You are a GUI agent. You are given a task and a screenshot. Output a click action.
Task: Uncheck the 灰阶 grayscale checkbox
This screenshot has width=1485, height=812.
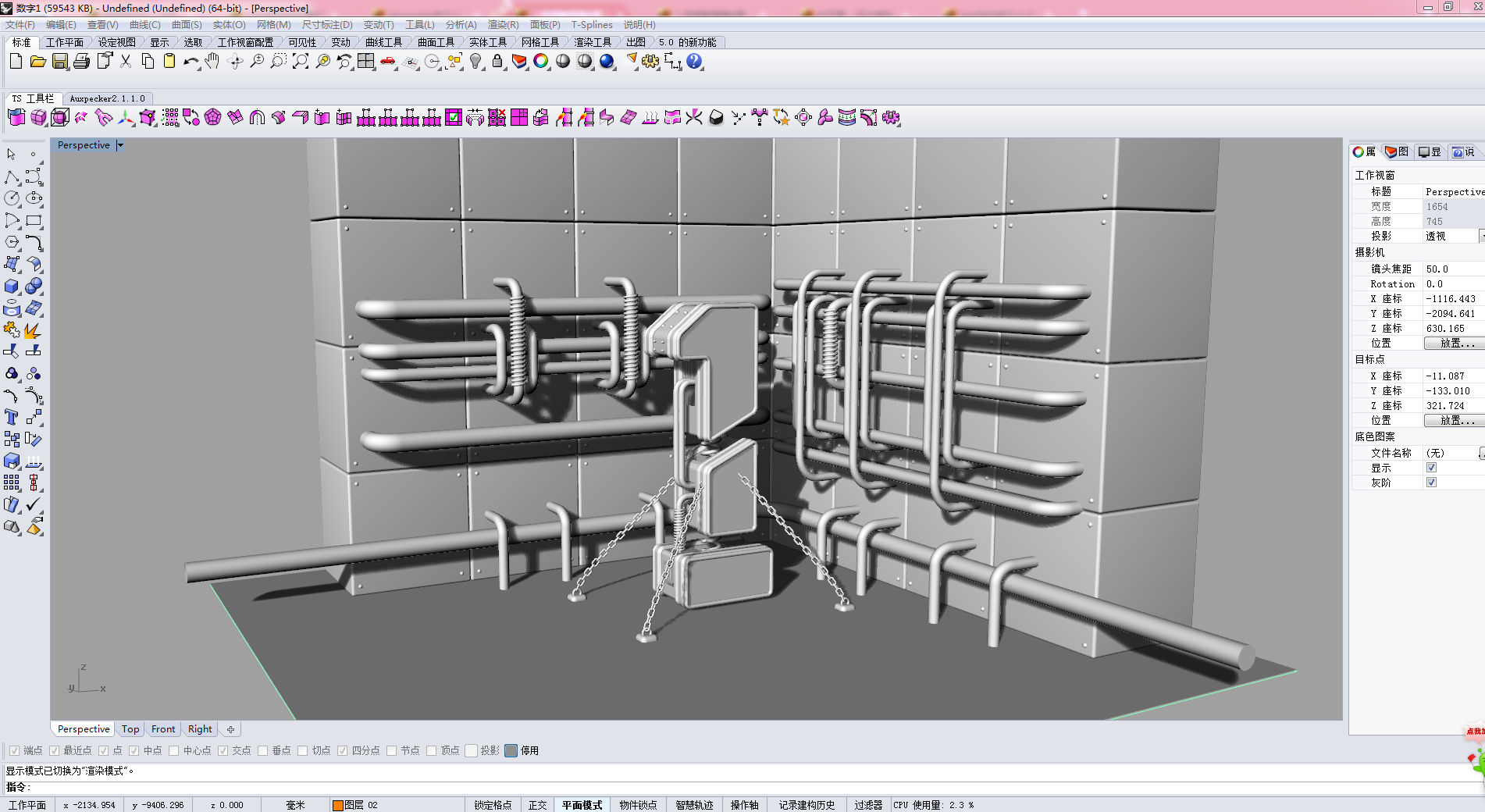tap(1431, 483)
